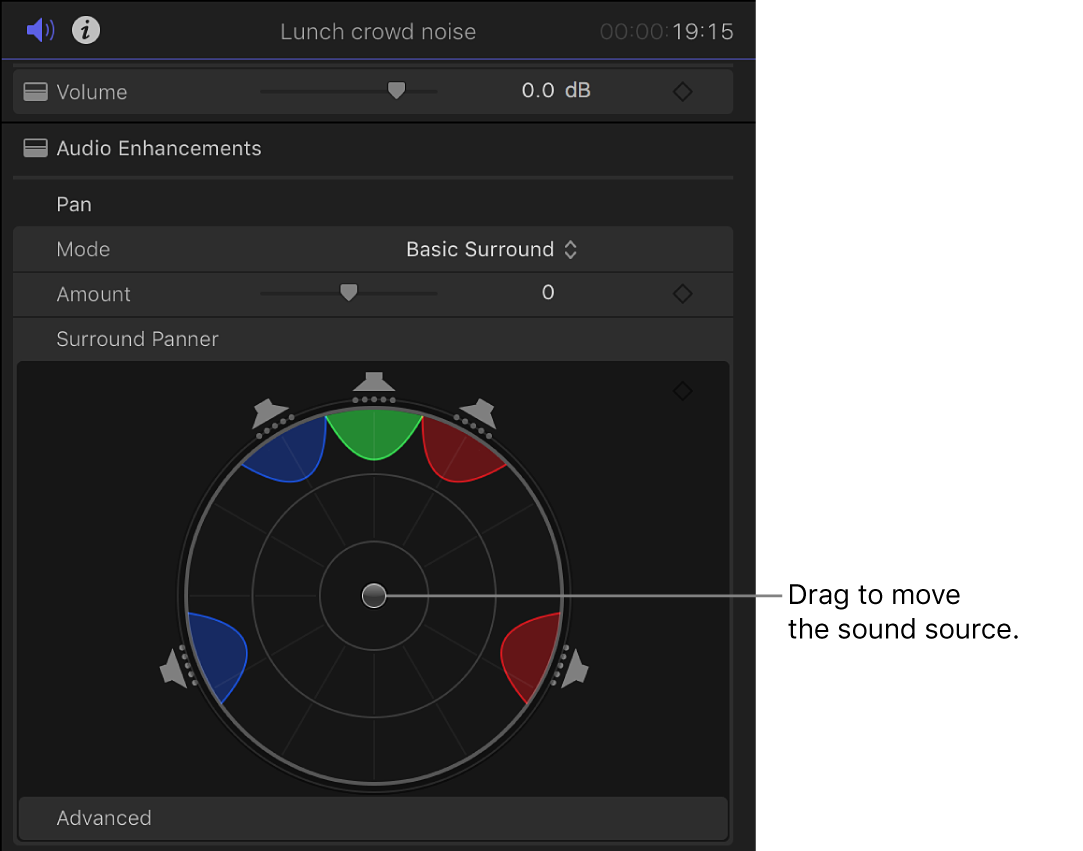Viewport: 1083px width, 851px height.
Task: Click the Volume keyframe diamond icon
Action: tap(683, 91)
